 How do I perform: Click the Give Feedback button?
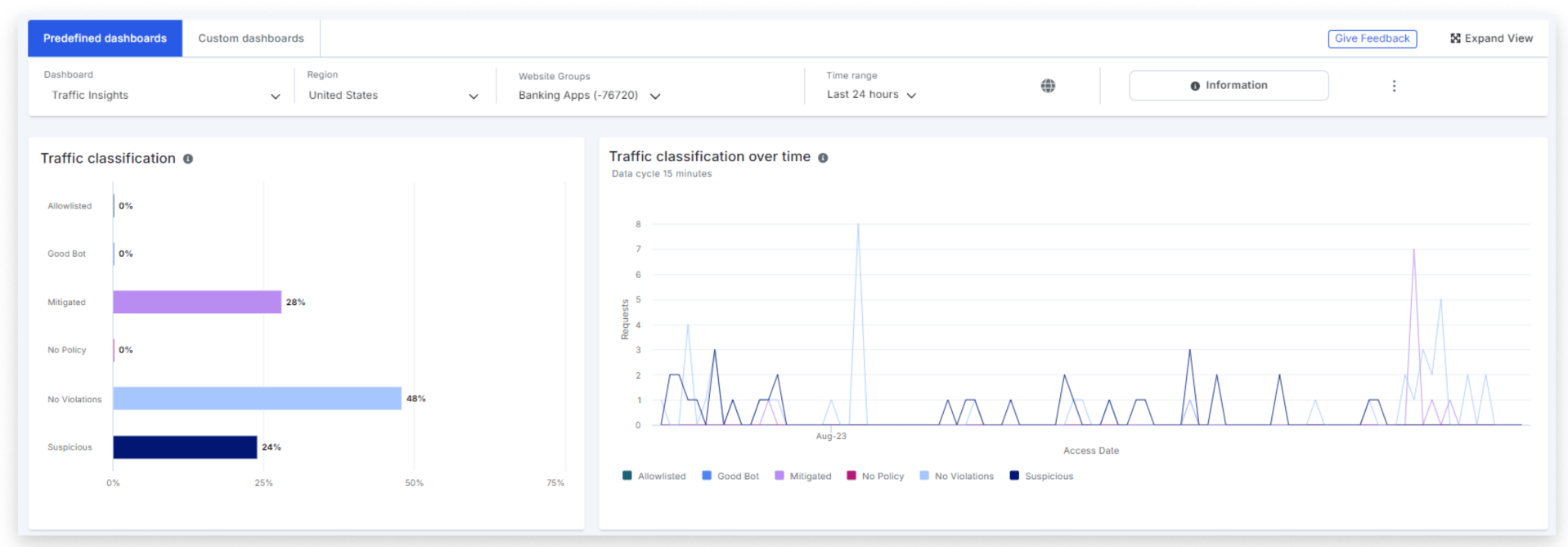point(1372,39)
